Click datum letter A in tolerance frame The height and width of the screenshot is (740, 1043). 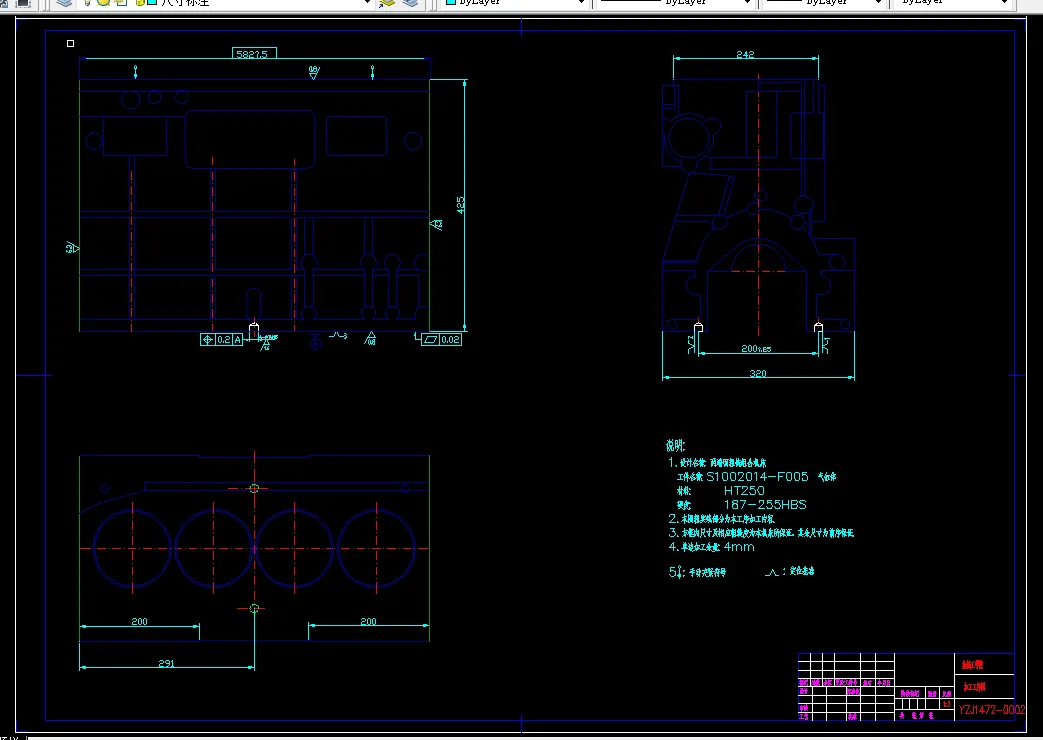tap(237, 339)
